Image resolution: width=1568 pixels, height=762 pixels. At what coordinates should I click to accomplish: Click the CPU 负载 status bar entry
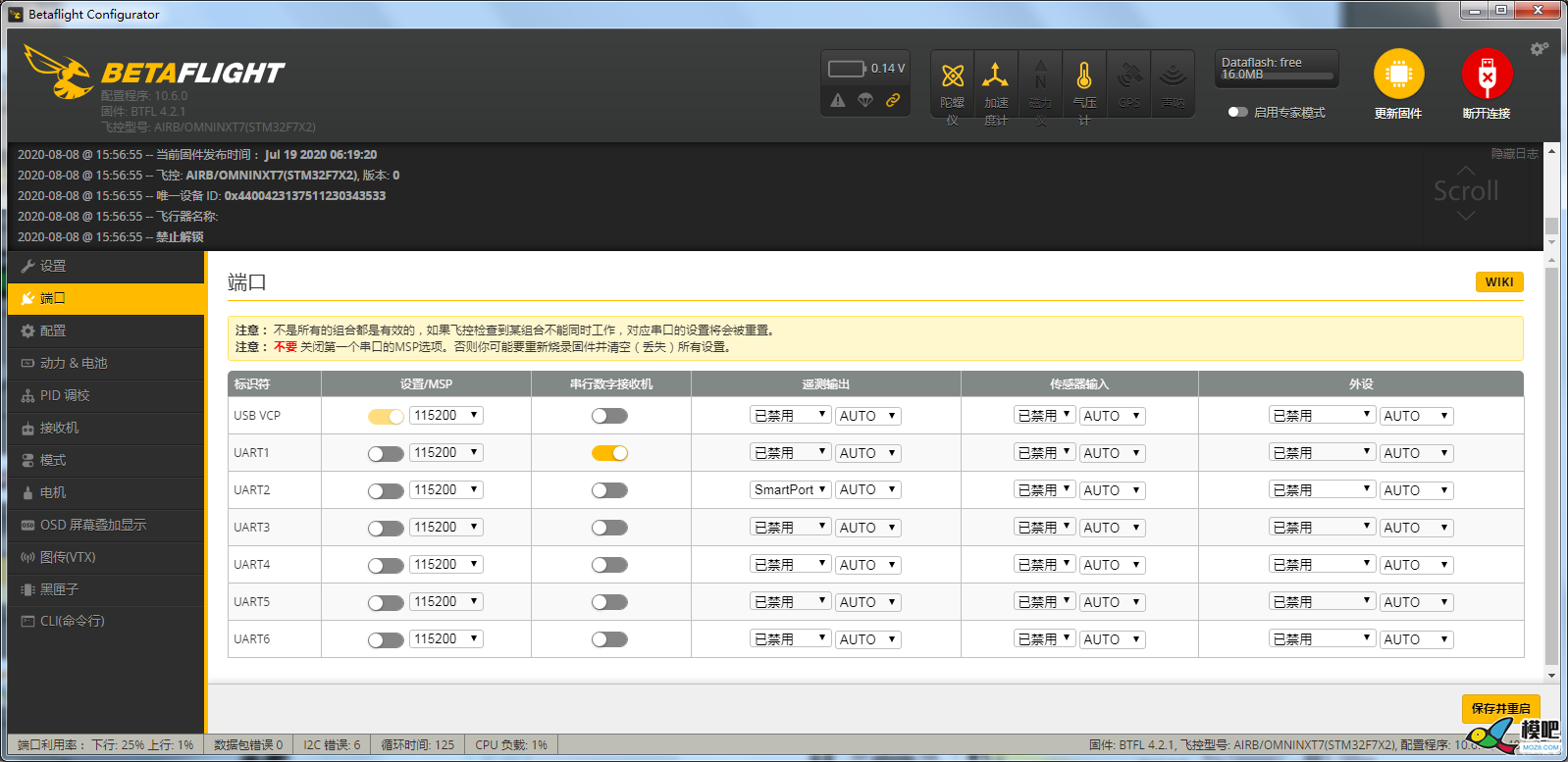[511, 744]
